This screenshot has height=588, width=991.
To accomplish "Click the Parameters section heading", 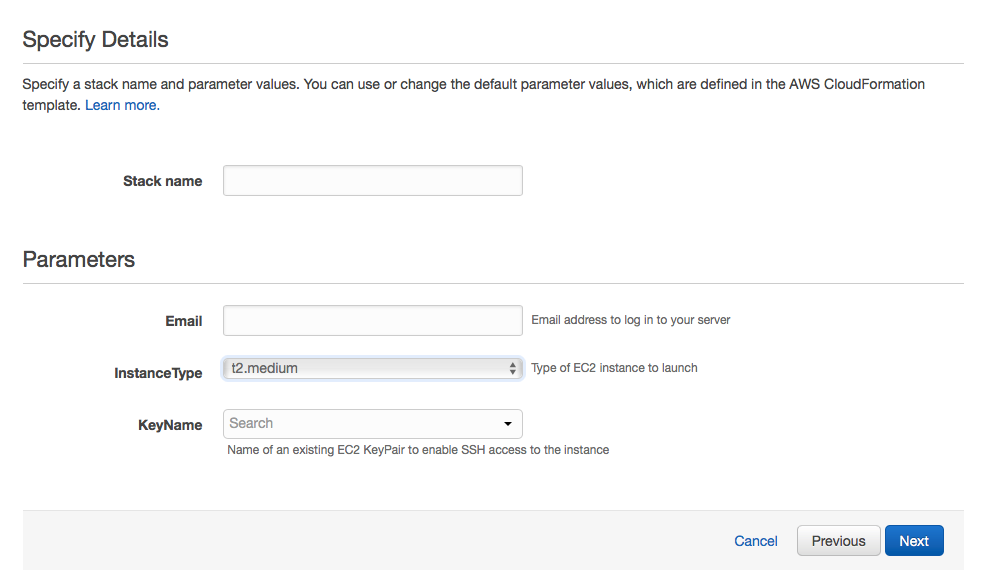I will coord(79,259).
